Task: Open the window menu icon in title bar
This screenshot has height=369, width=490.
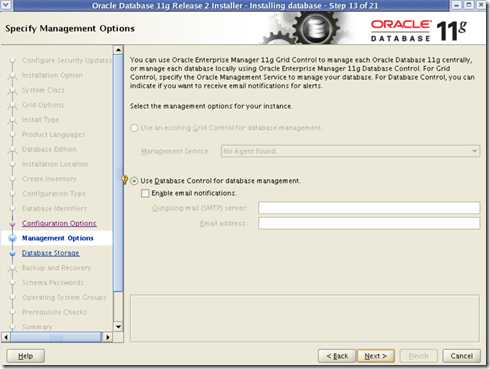Action: (6, 5)
